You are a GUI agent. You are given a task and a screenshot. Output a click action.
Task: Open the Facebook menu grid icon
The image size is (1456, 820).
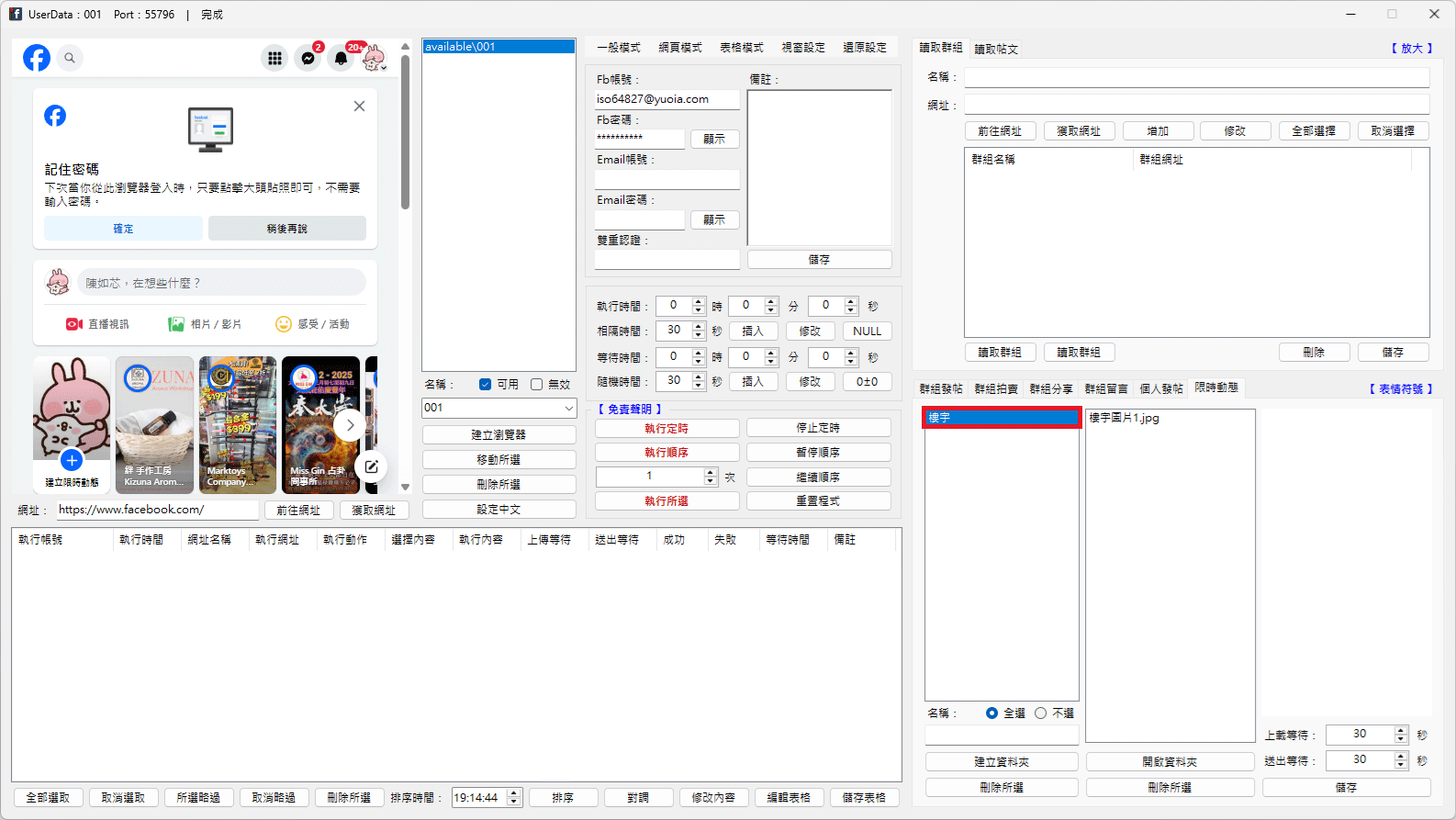click(274, 58)
